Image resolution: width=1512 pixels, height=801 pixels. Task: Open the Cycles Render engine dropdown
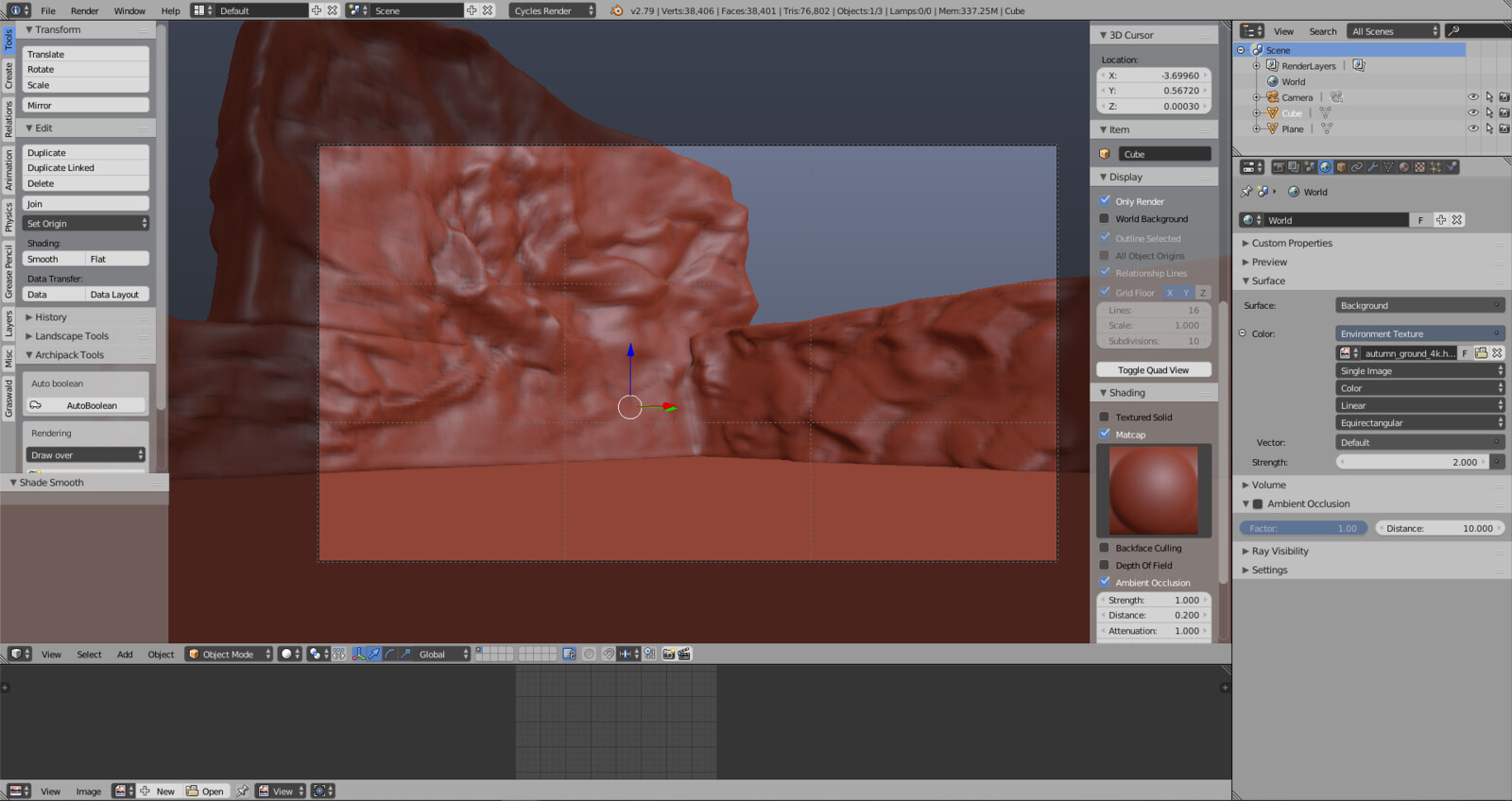pyautogui.click(x=554, y=10)
